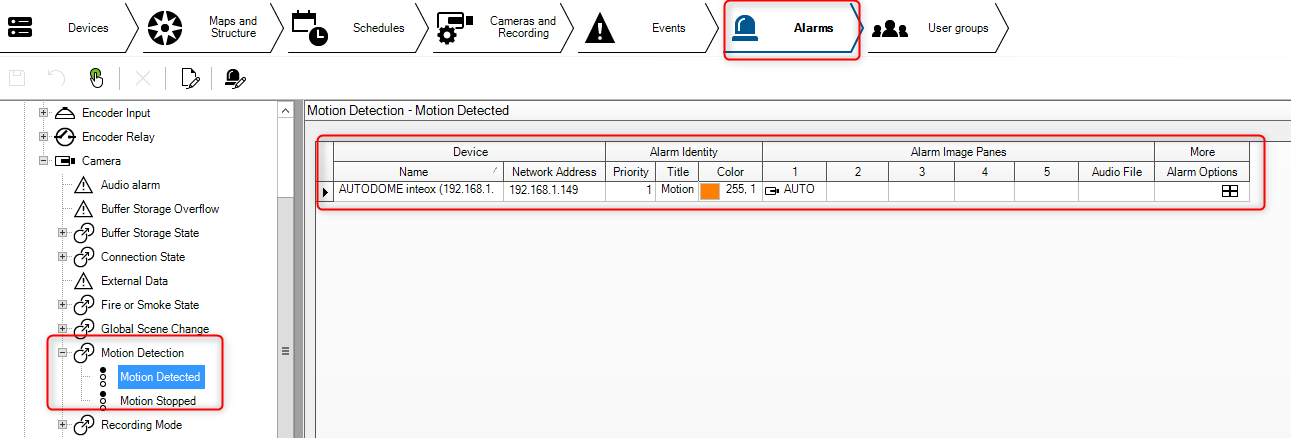1291x438 pixels.
Task: Collapse the Motion Detection node
Action: (62, 353)
